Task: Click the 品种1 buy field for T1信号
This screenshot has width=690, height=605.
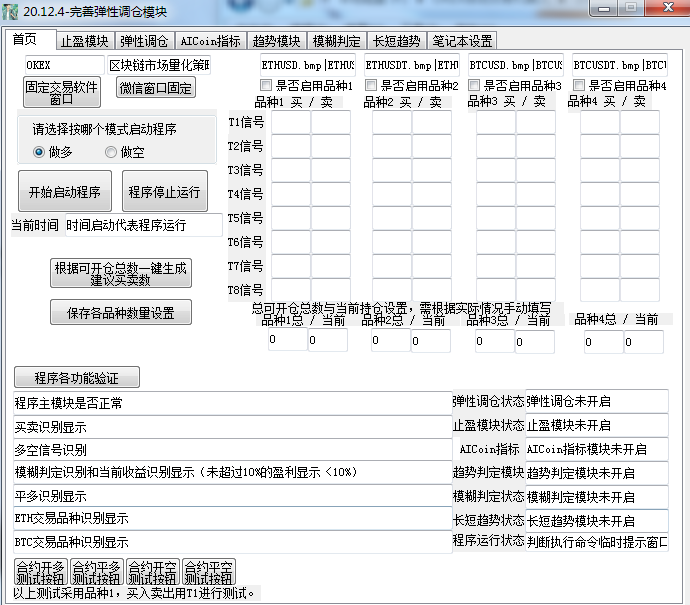Action: click(x=290, y=122)
